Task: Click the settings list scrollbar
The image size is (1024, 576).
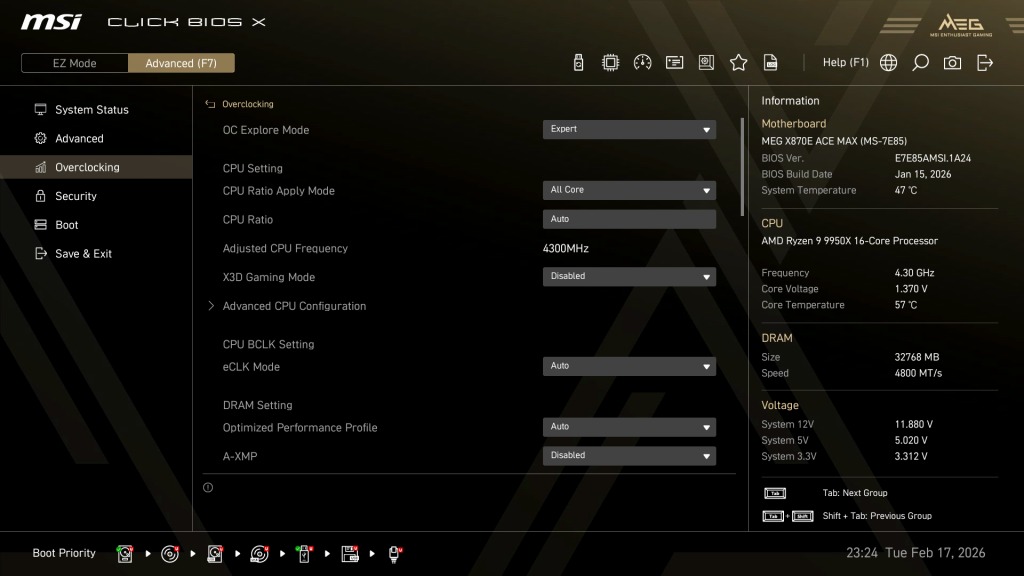Action: 742,167
